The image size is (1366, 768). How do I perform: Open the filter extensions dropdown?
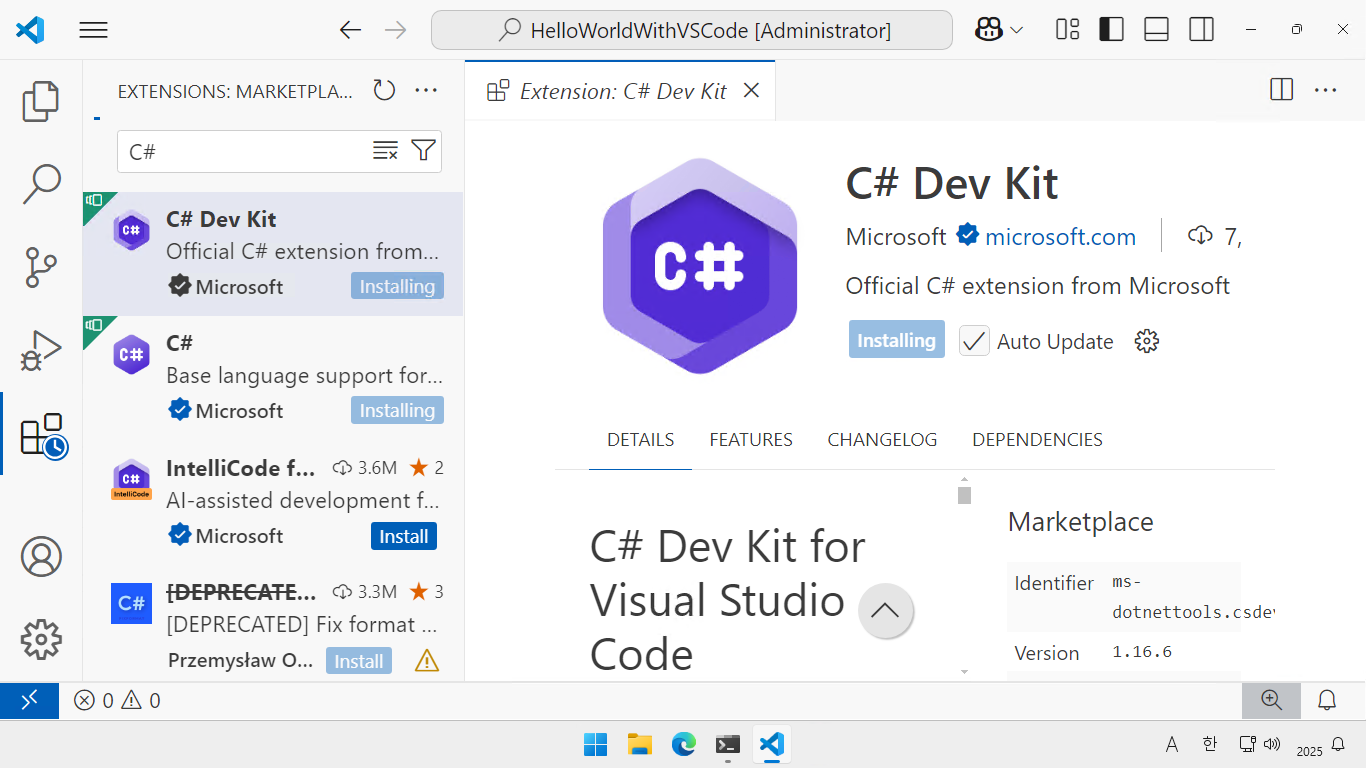click(x=422, y=151)
